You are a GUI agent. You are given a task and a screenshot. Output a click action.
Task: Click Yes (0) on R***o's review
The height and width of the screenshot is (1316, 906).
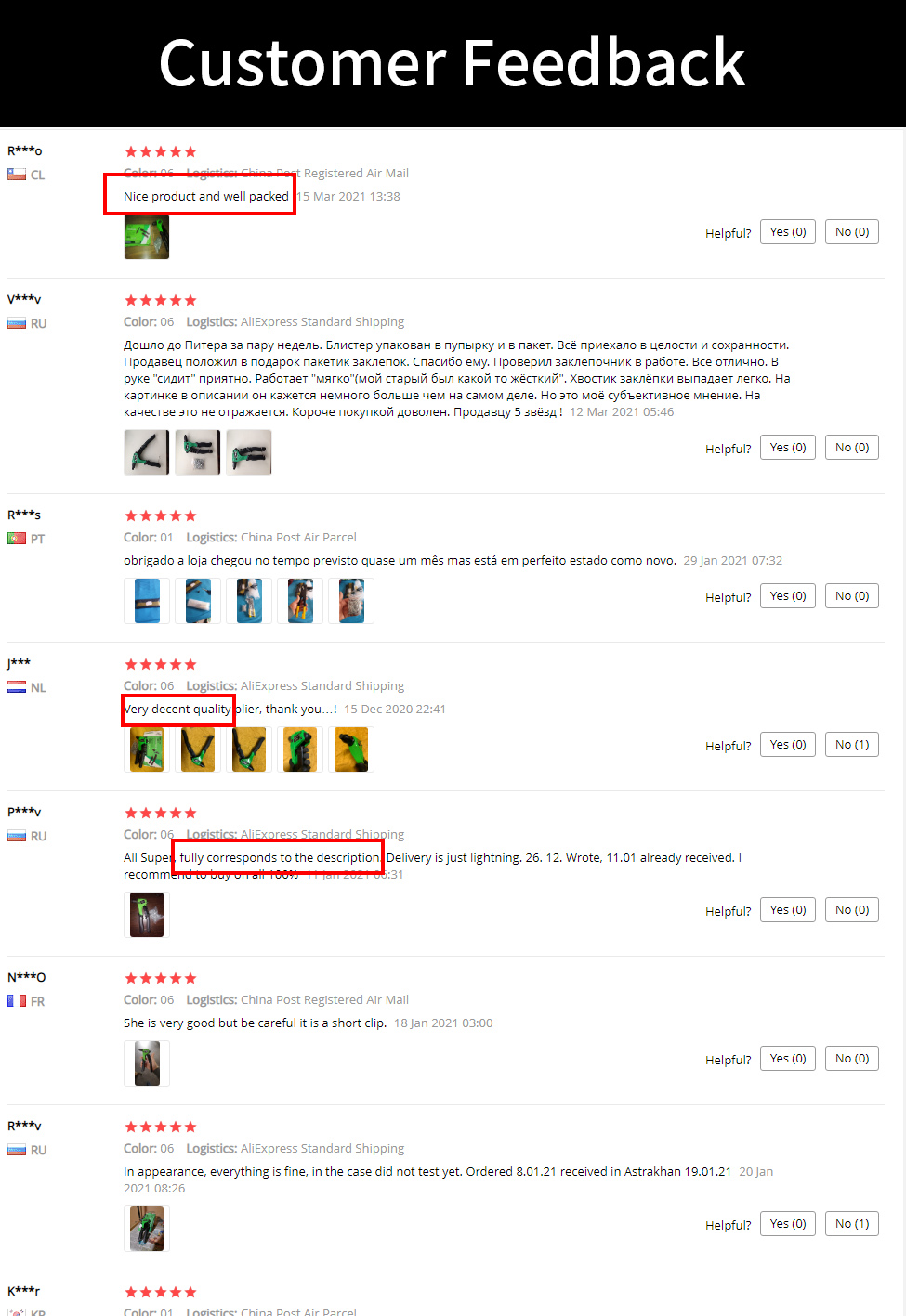point(788,232)
